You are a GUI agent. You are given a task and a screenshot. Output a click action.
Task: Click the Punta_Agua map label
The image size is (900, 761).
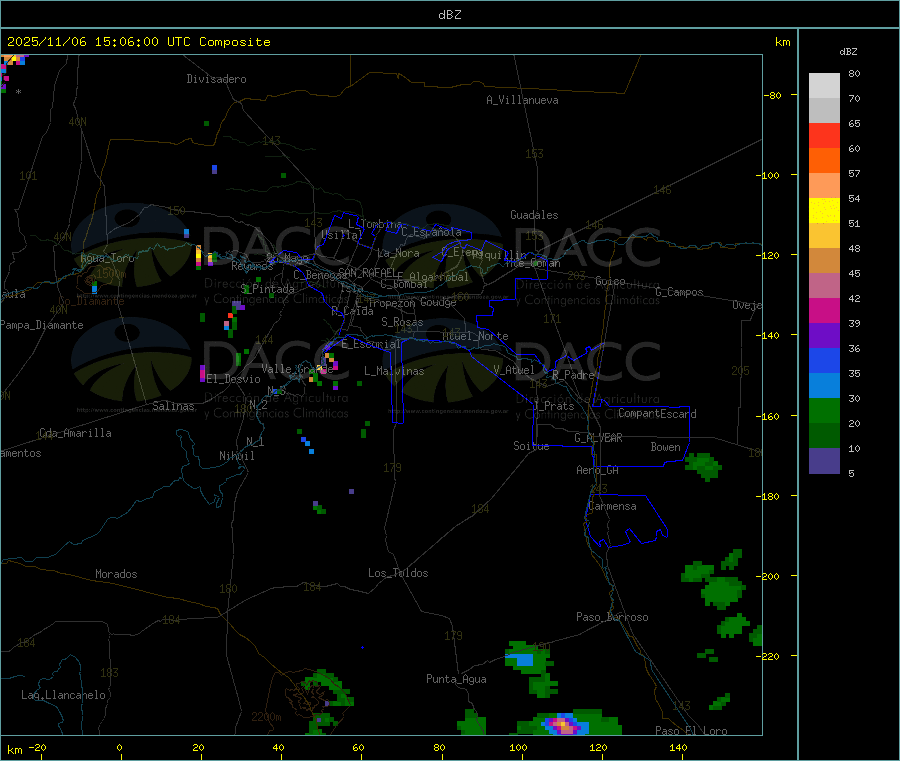click(456, 679)
